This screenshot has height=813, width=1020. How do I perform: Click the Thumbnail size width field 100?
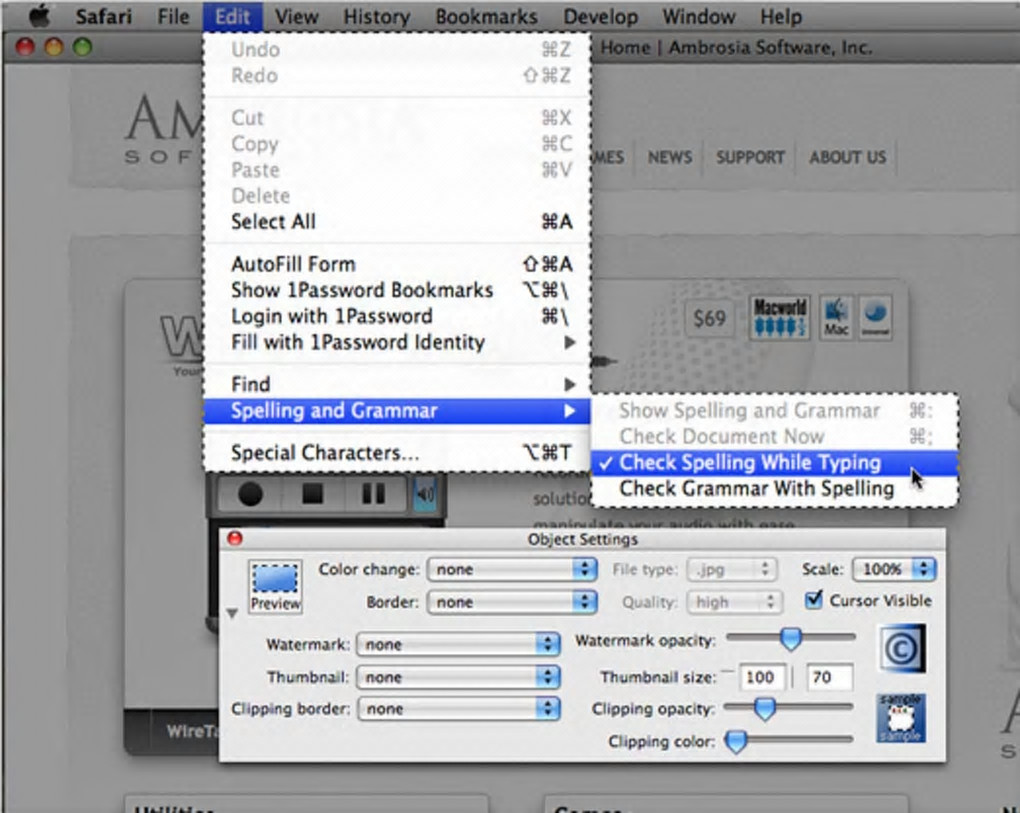(x=761, y=678)
